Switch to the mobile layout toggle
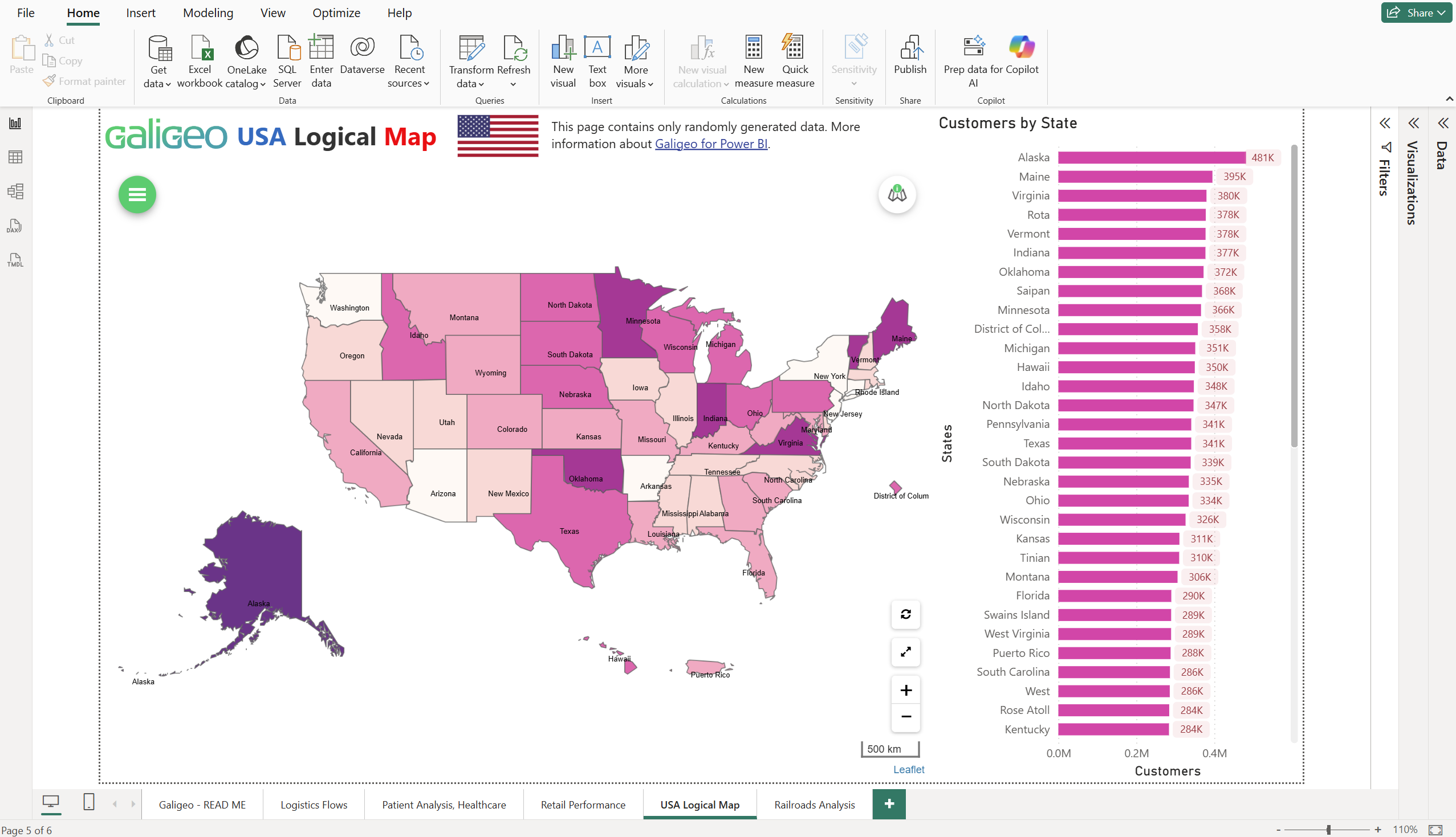 [x=88, y=802]
